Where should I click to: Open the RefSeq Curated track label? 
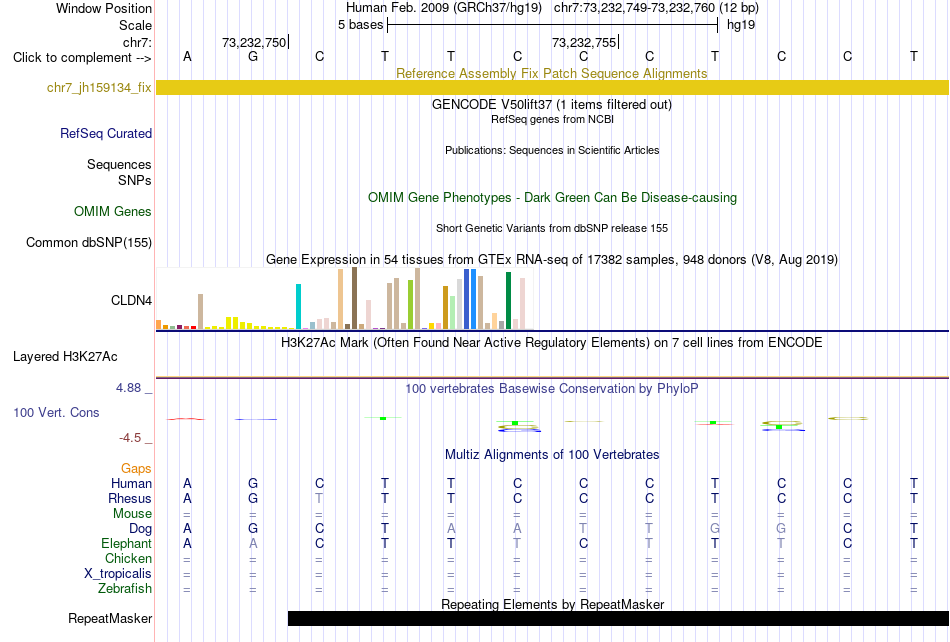[x=105, y=133]
